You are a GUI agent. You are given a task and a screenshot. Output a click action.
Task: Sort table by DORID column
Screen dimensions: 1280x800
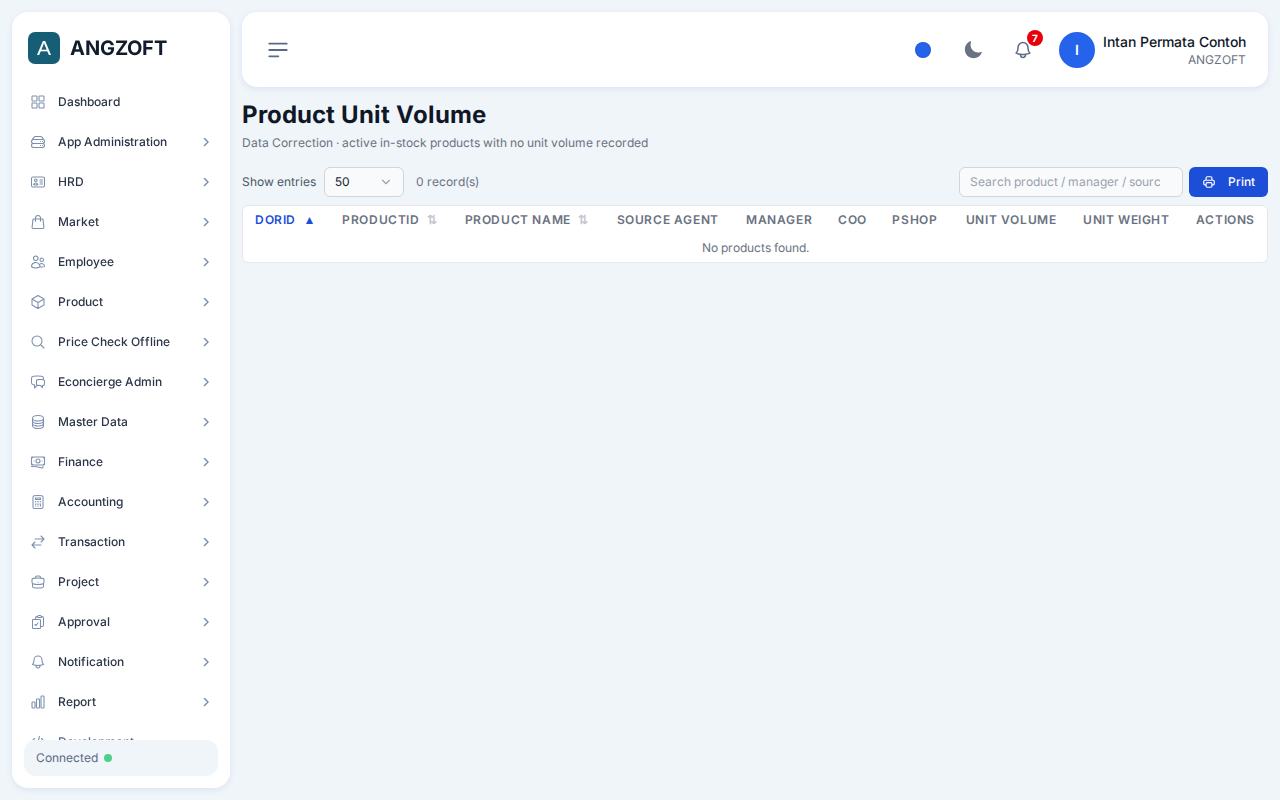tap(285, 220)
